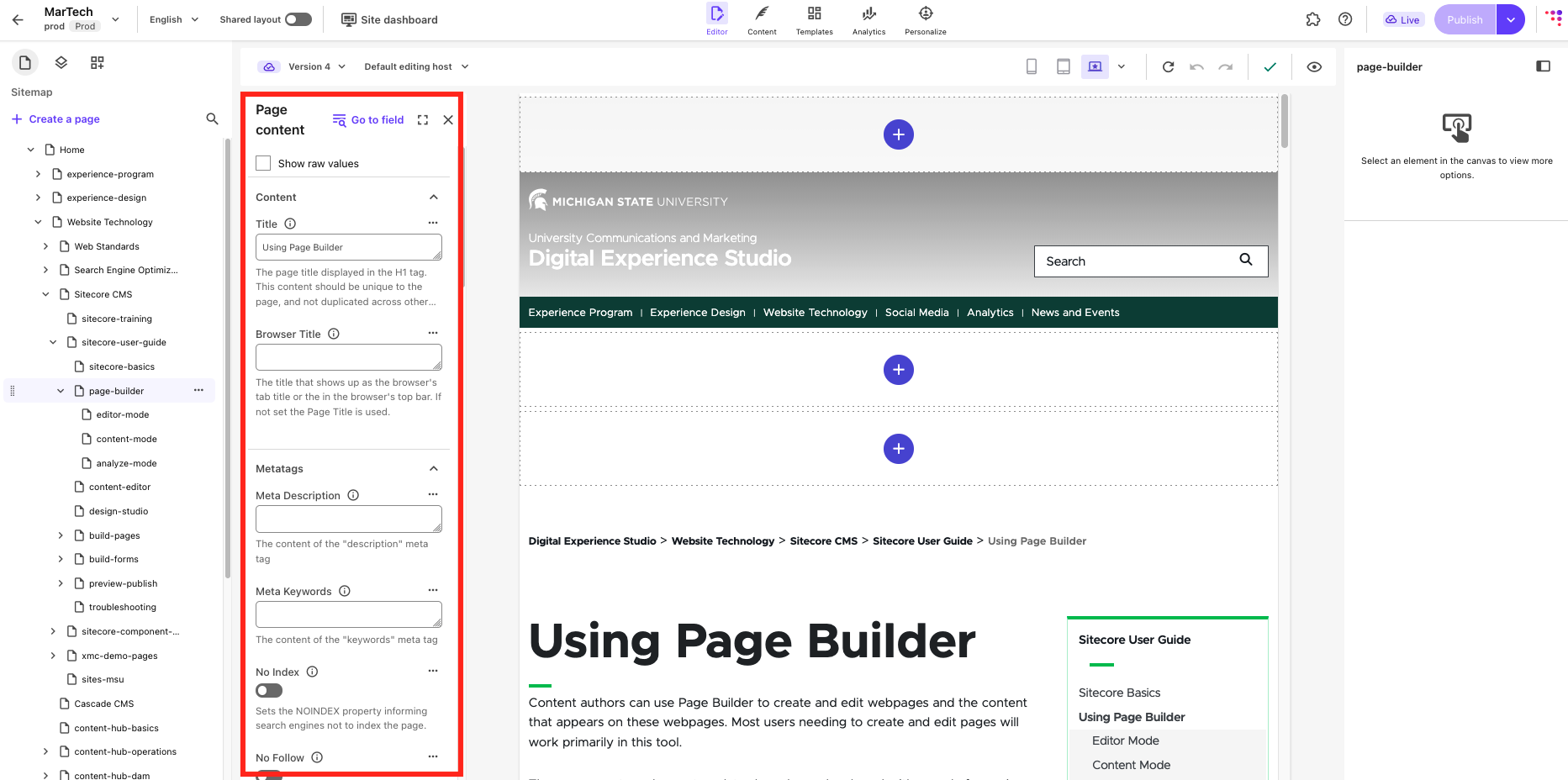
Task: Switch to tablet device preview
Action: click(1064, 66)
